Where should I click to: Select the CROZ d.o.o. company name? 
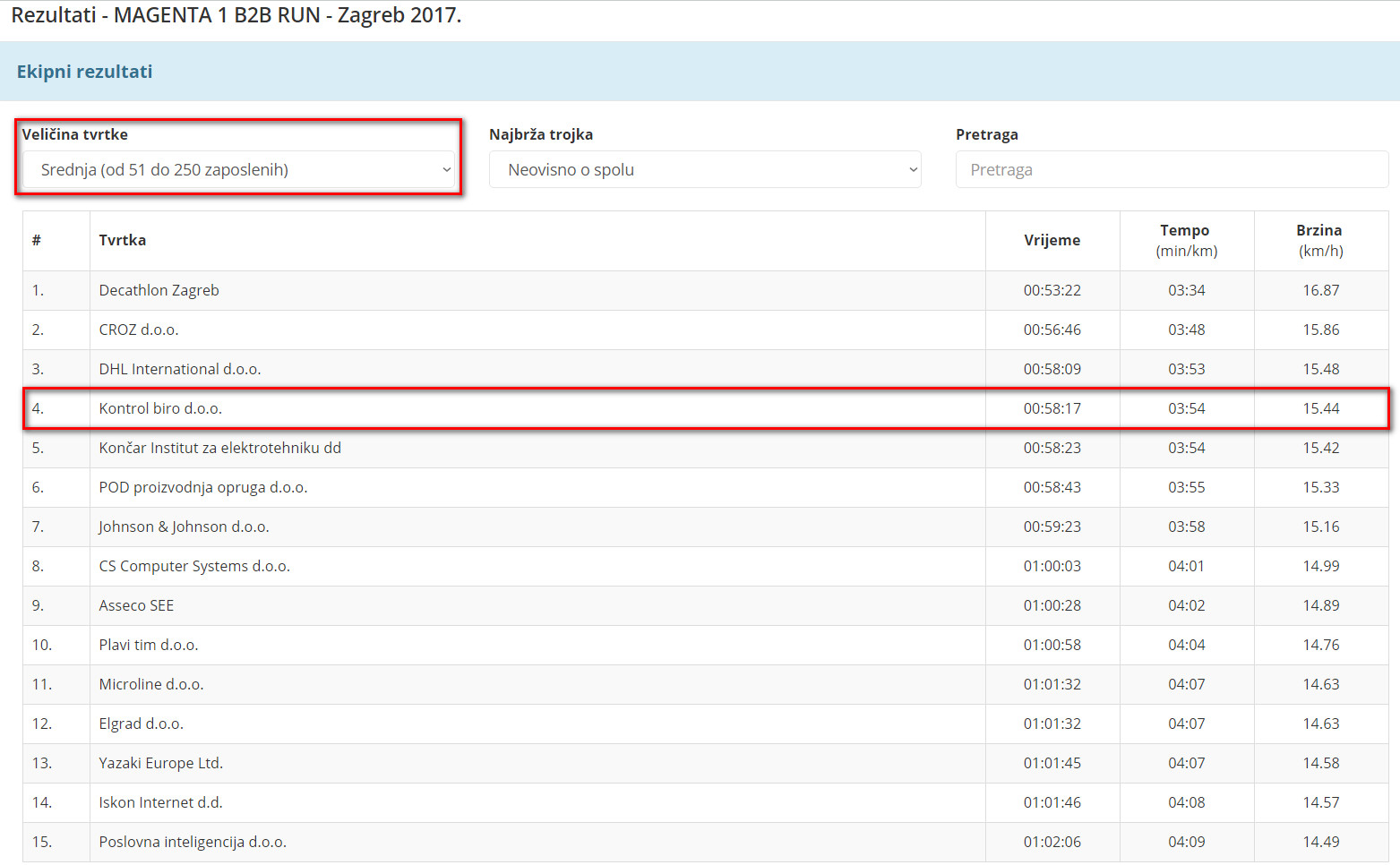coord(139,330)
